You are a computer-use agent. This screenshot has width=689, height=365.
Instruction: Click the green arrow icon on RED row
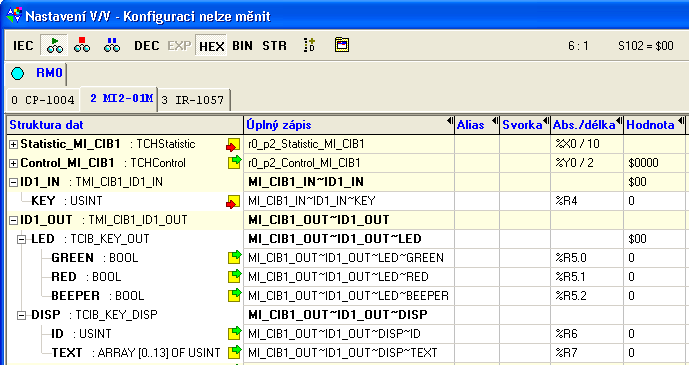pyautogui.click(x=234, y=276)
